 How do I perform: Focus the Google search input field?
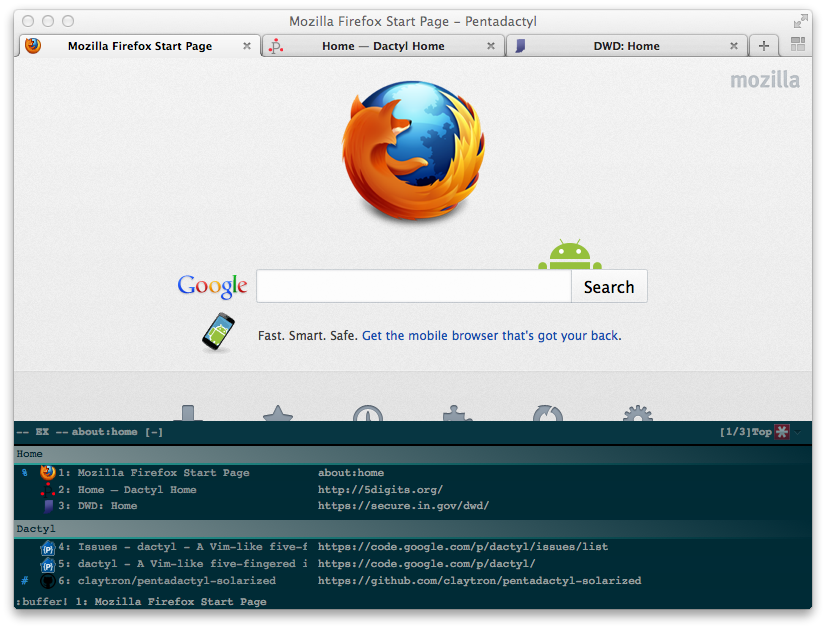(x=414, y=287)
